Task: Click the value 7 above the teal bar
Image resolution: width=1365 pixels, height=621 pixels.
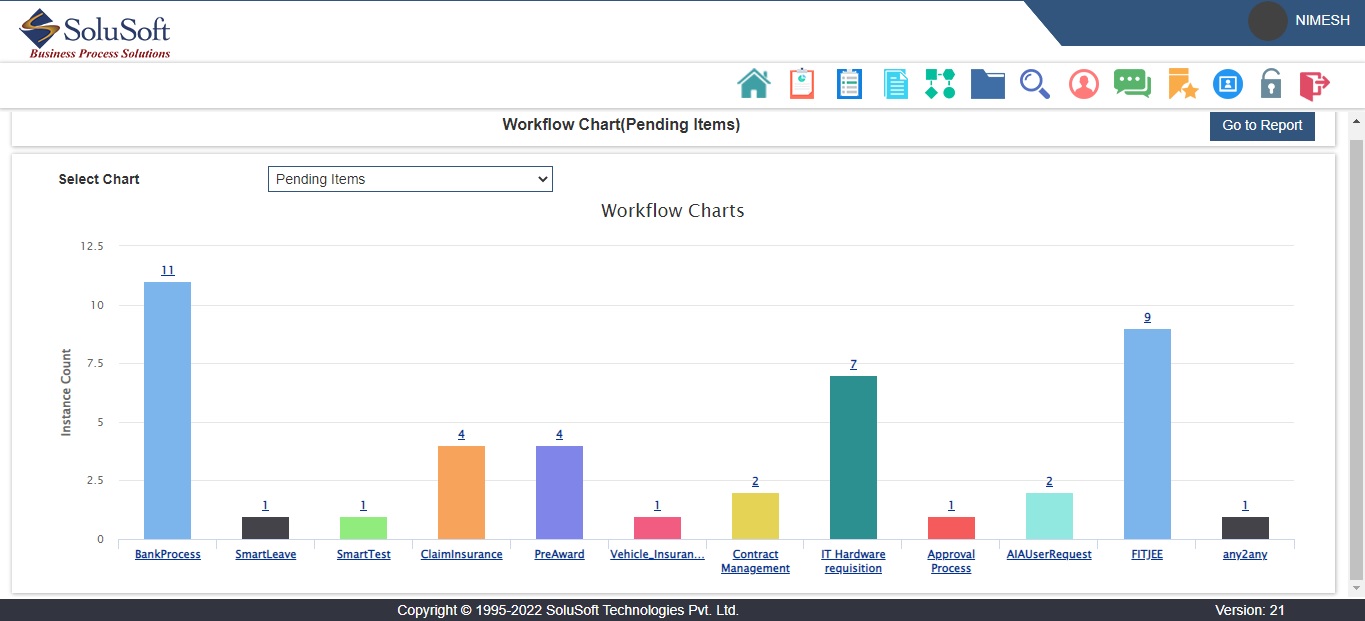Action: click(853, 365)
